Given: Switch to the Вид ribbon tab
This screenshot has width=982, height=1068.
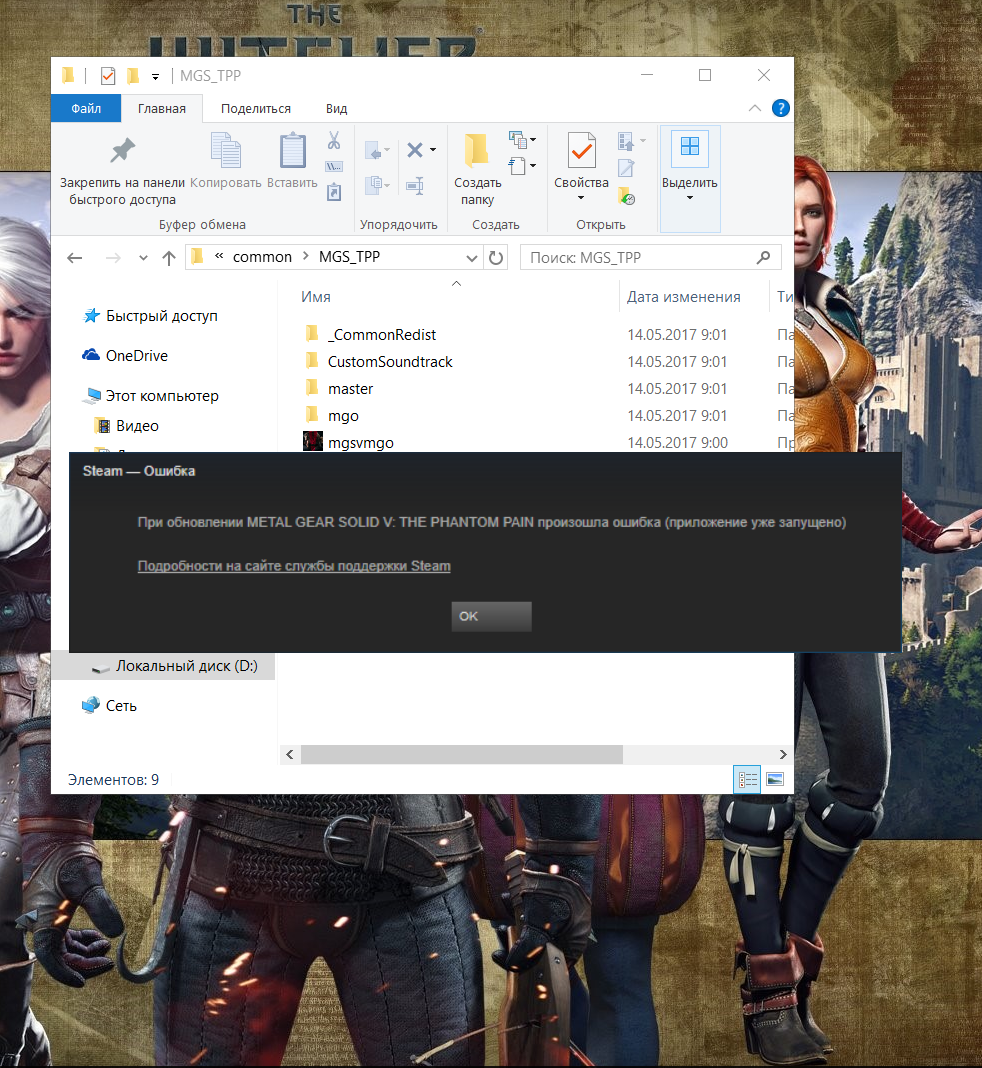Looking at the screenshot, I should click(x=336, y=109).
